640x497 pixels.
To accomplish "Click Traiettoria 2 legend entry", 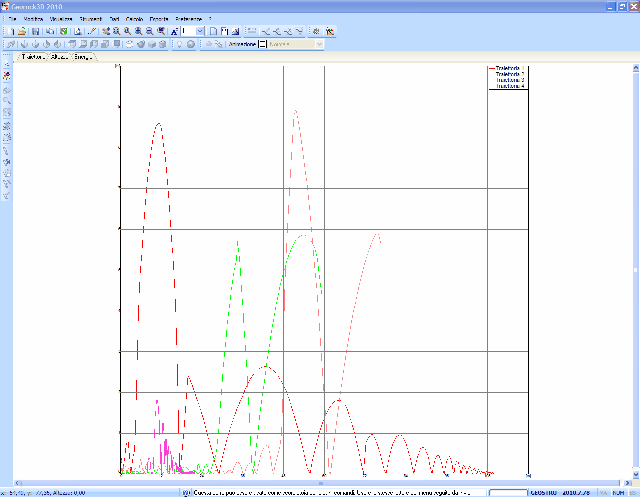I will click(509, 74).
